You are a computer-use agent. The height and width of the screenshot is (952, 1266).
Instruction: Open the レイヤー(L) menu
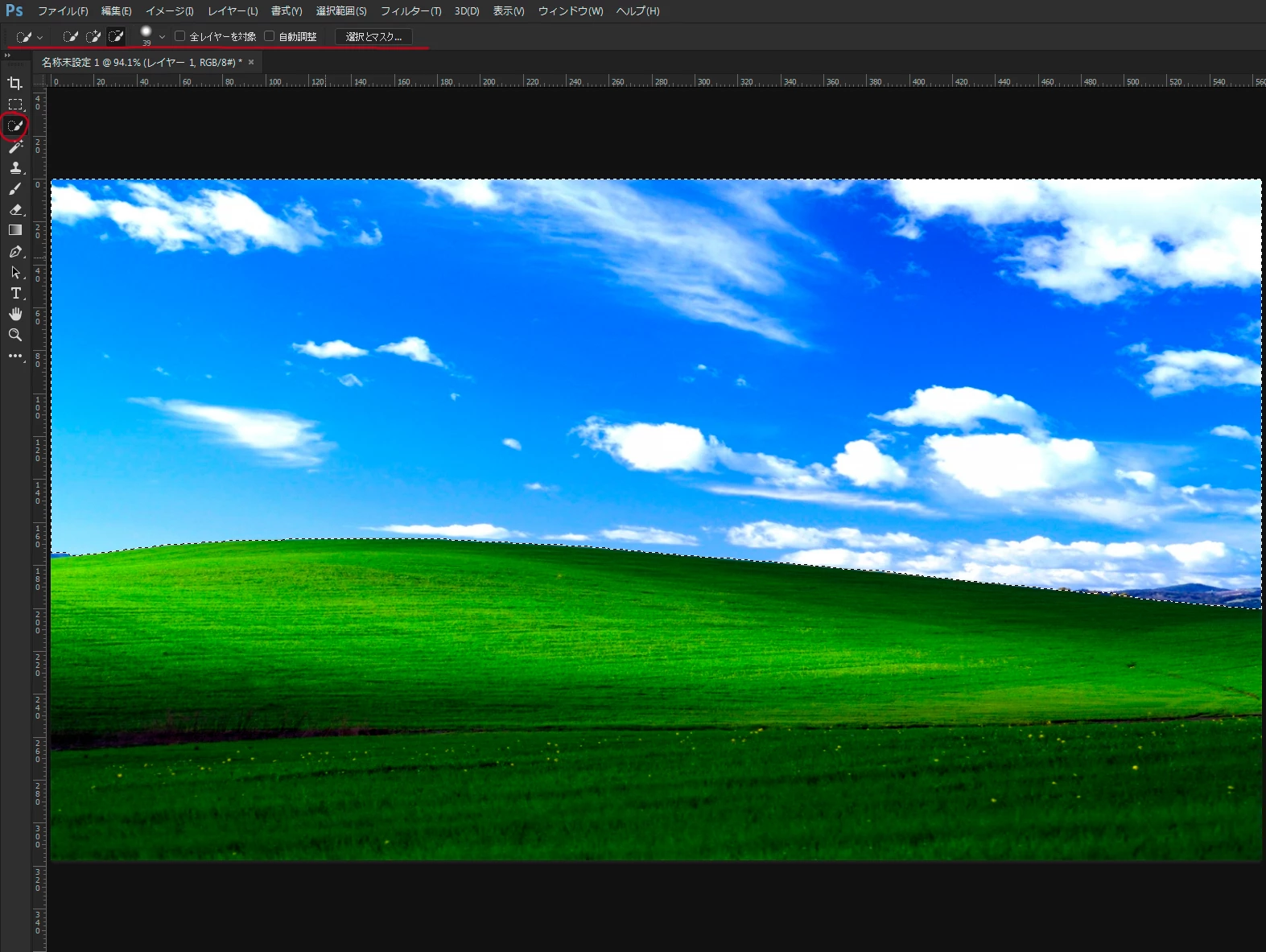pyautogui.click(x=233, y=11)
